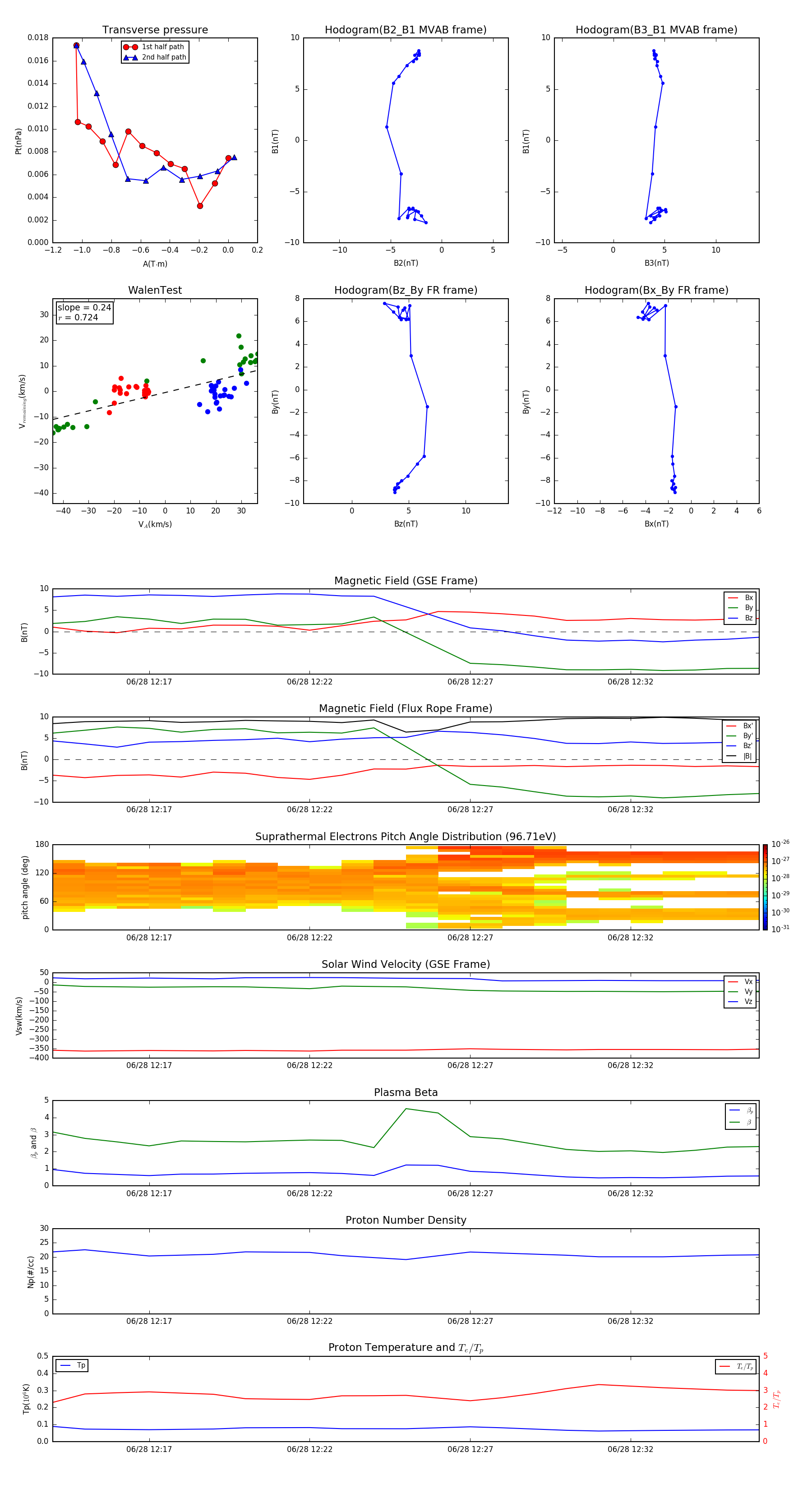Click the Proton Number Density title
Viewport: 812px width, 1489px height.
[406, 1220]
